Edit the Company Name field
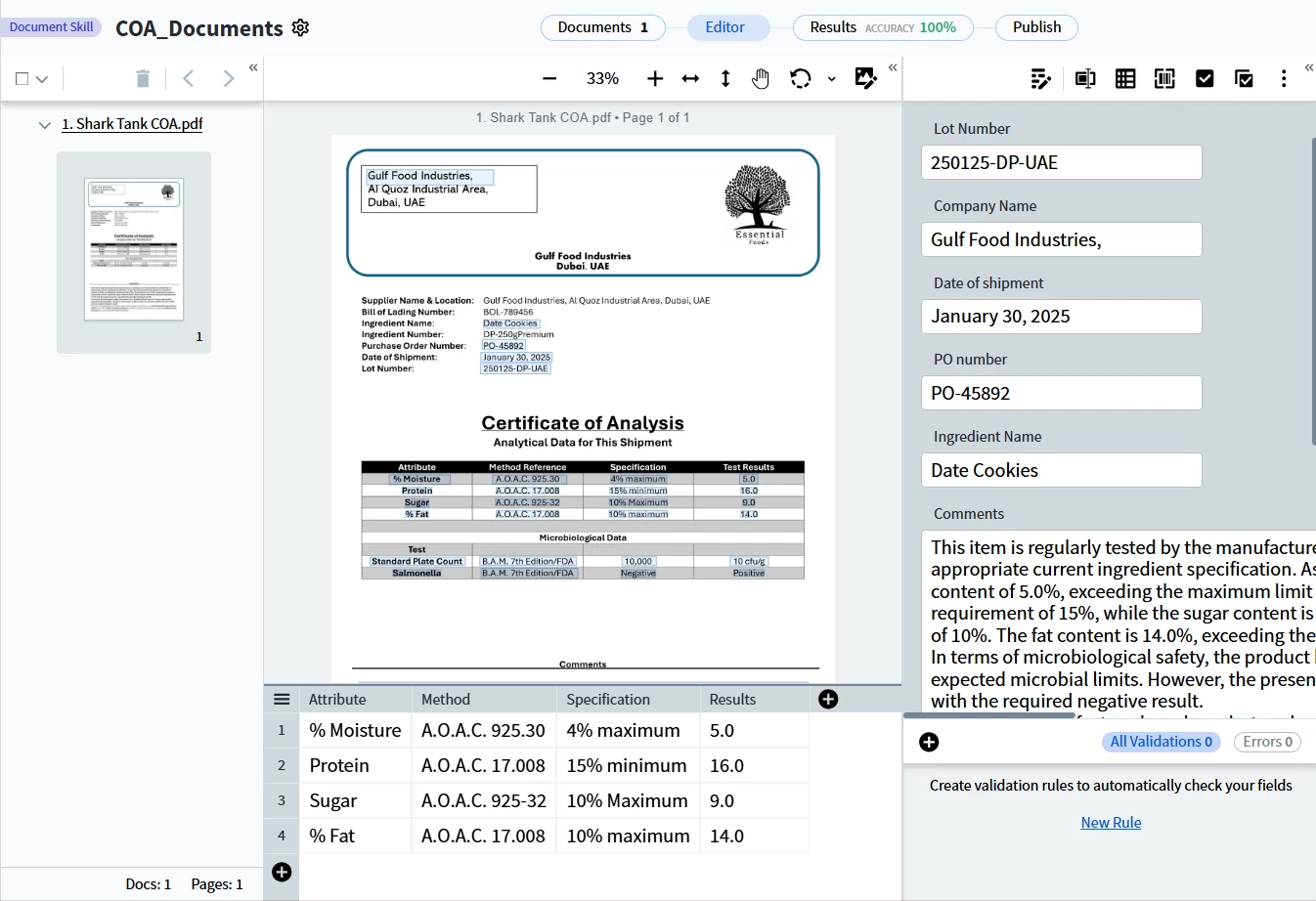Screen dimensions: 1316x901 click(x=1061, y=239)
